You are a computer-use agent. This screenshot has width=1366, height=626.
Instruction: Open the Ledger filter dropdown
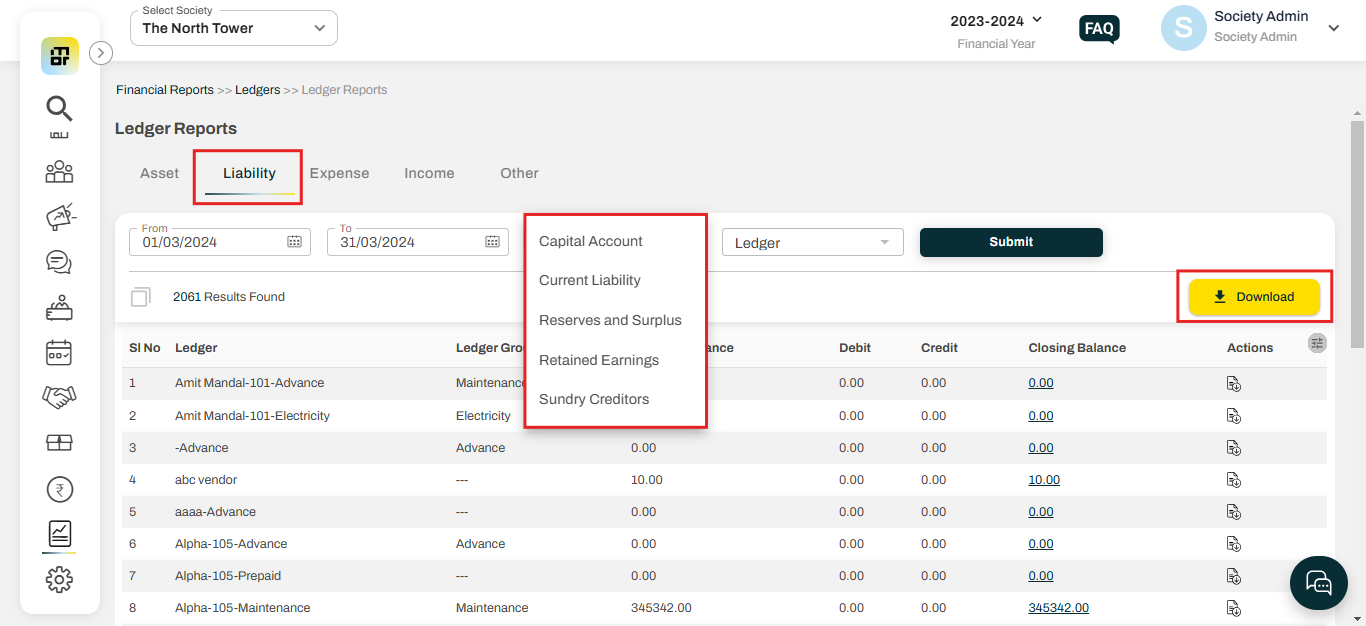click(x=812, y=242)
